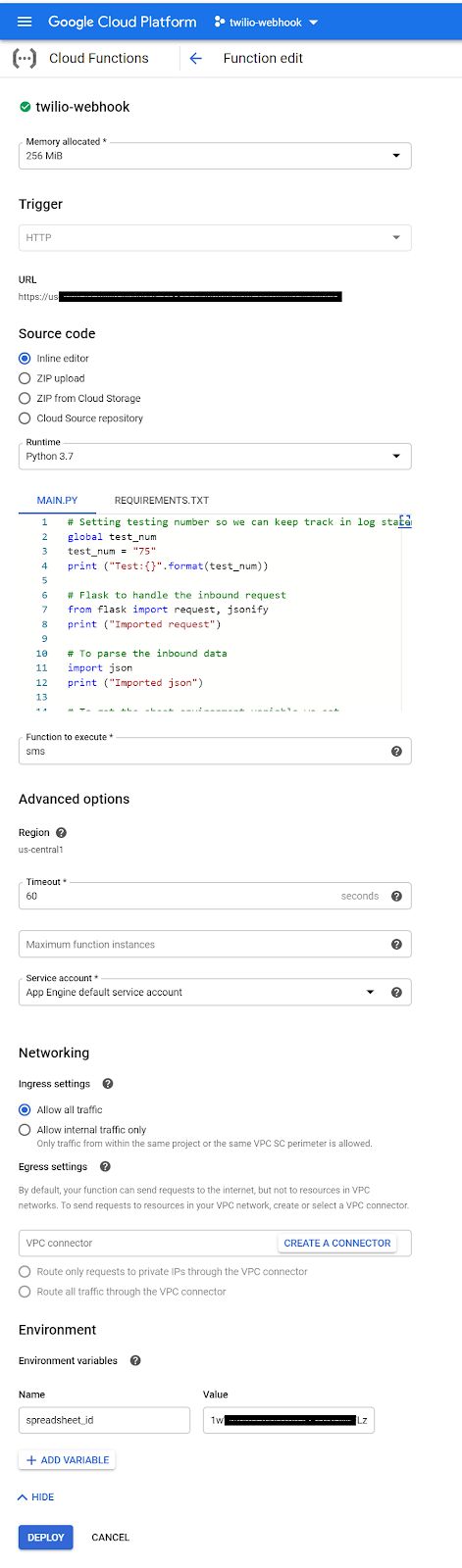Switch to the REQUIREMENTS.TXT tab
Viewport: 462px width, 1568px height.
tap(162, 501)
